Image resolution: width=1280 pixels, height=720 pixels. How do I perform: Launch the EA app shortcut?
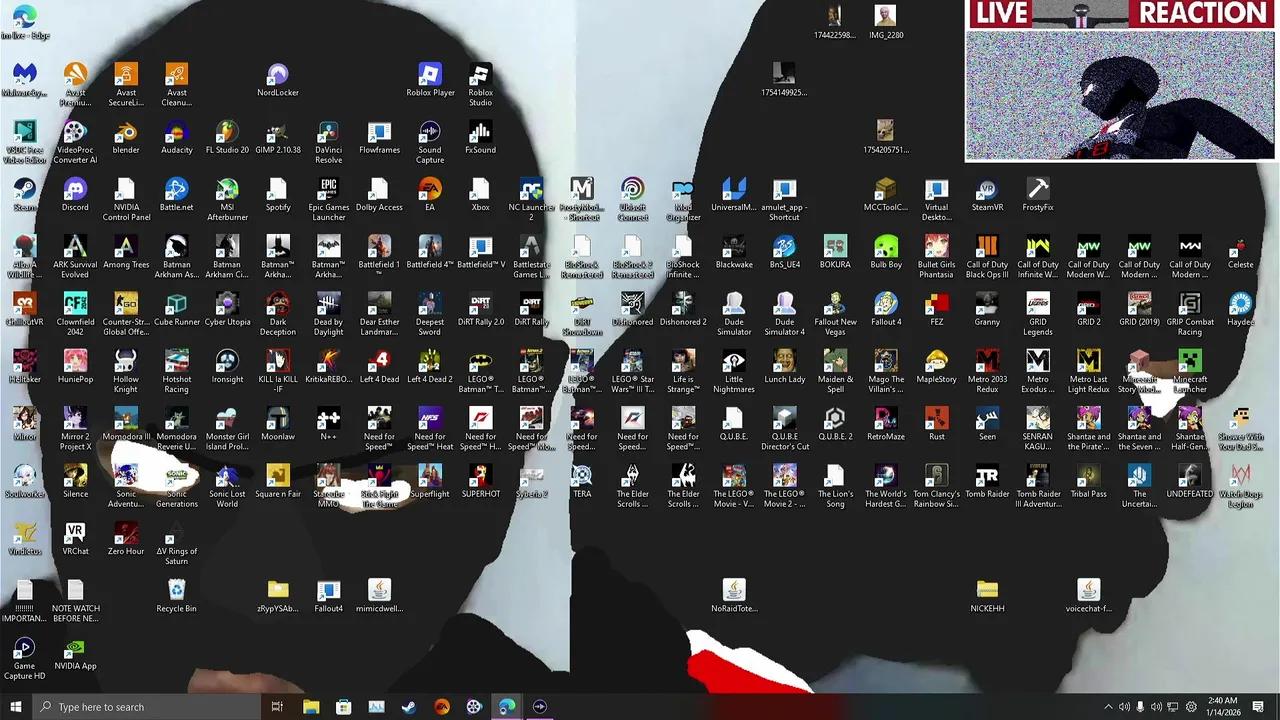tap(430, 195)
